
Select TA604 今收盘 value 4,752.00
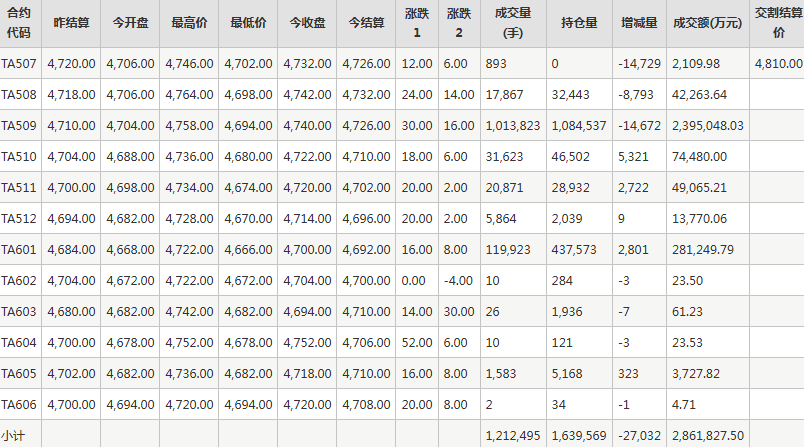click(307, 343)
